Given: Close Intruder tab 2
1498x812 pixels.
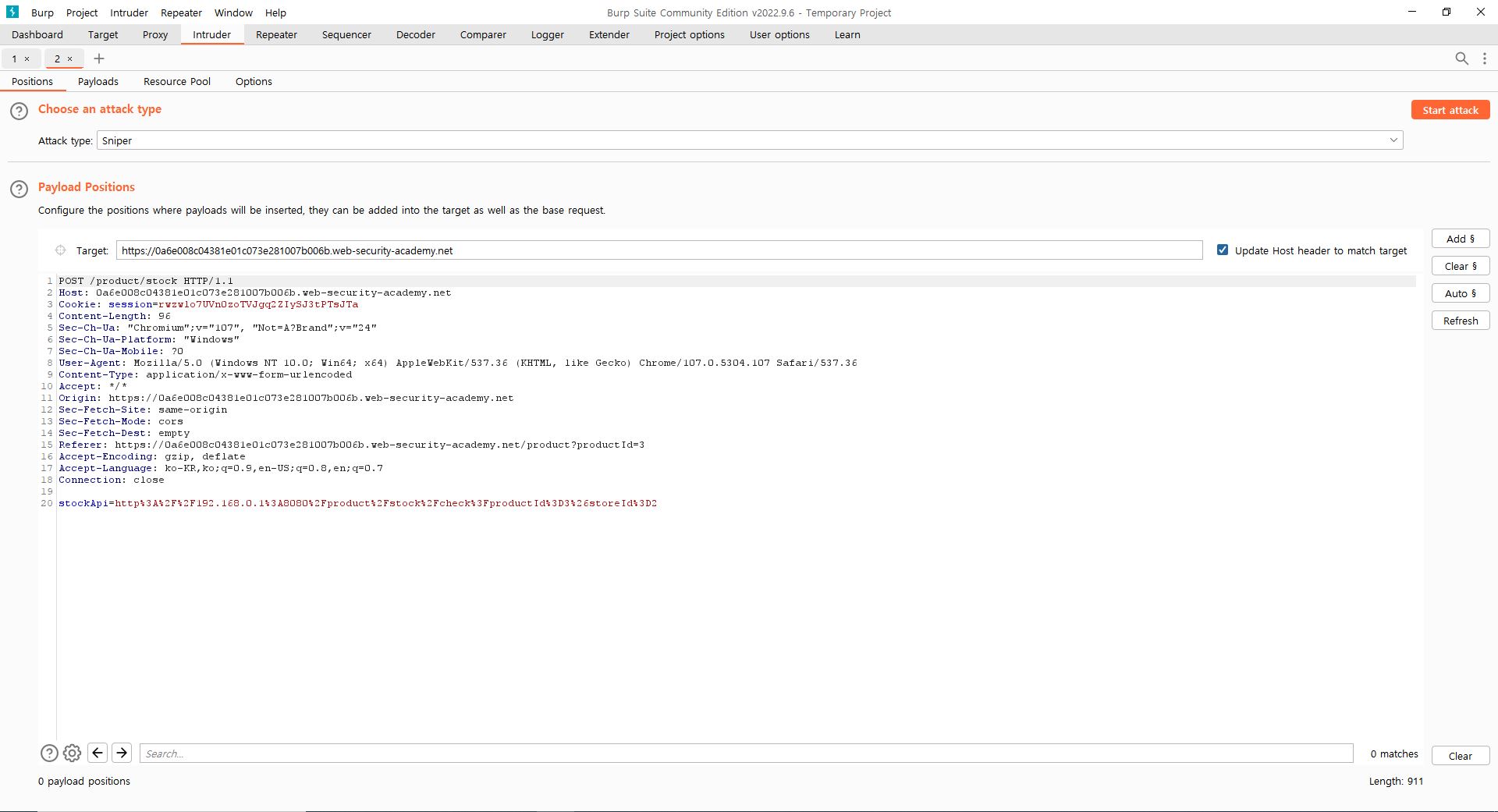Looking at the screenshot, I should pos(69,59).
